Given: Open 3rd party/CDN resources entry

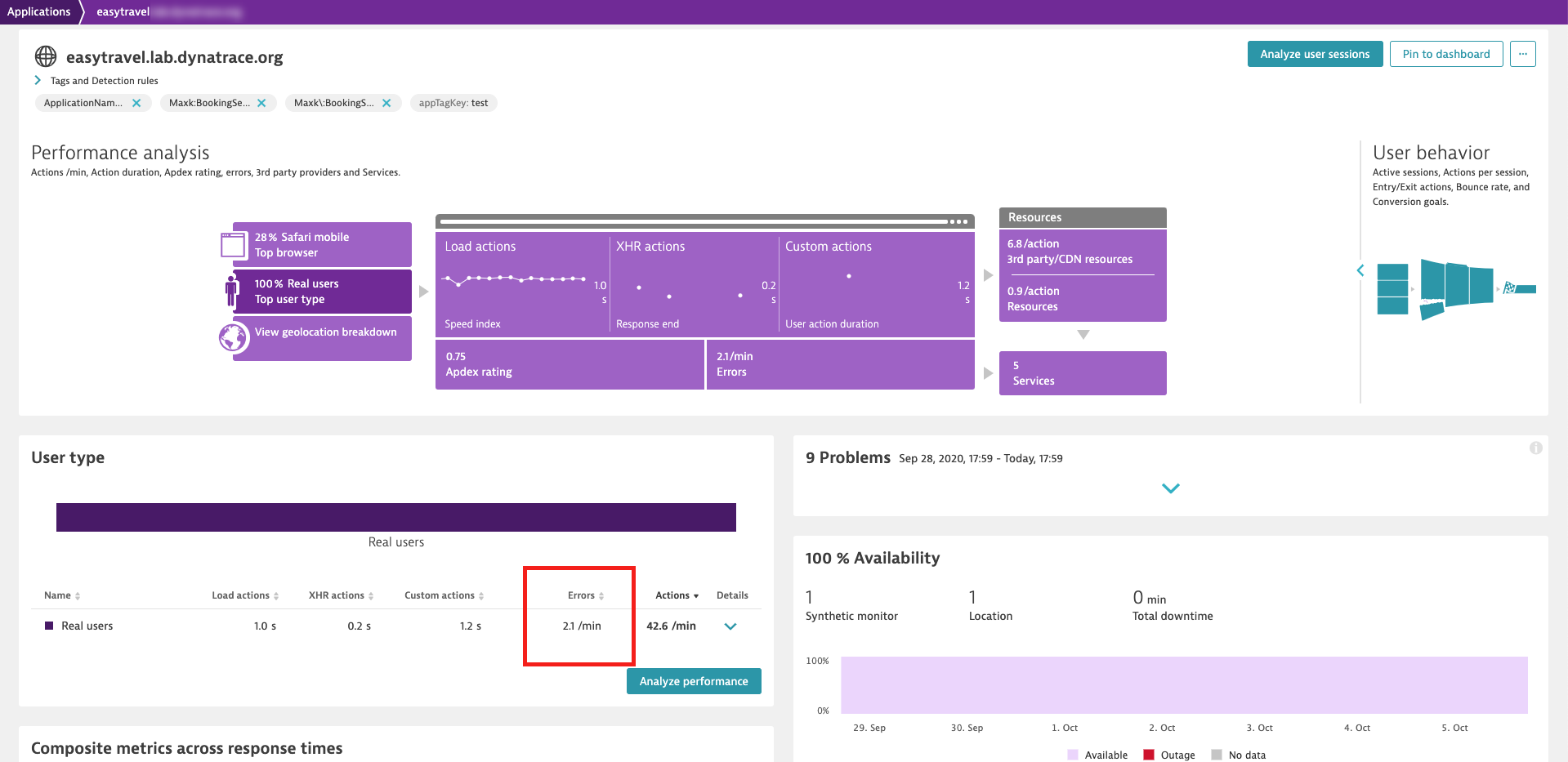Looking at the screenshot, I should 1070,252.
